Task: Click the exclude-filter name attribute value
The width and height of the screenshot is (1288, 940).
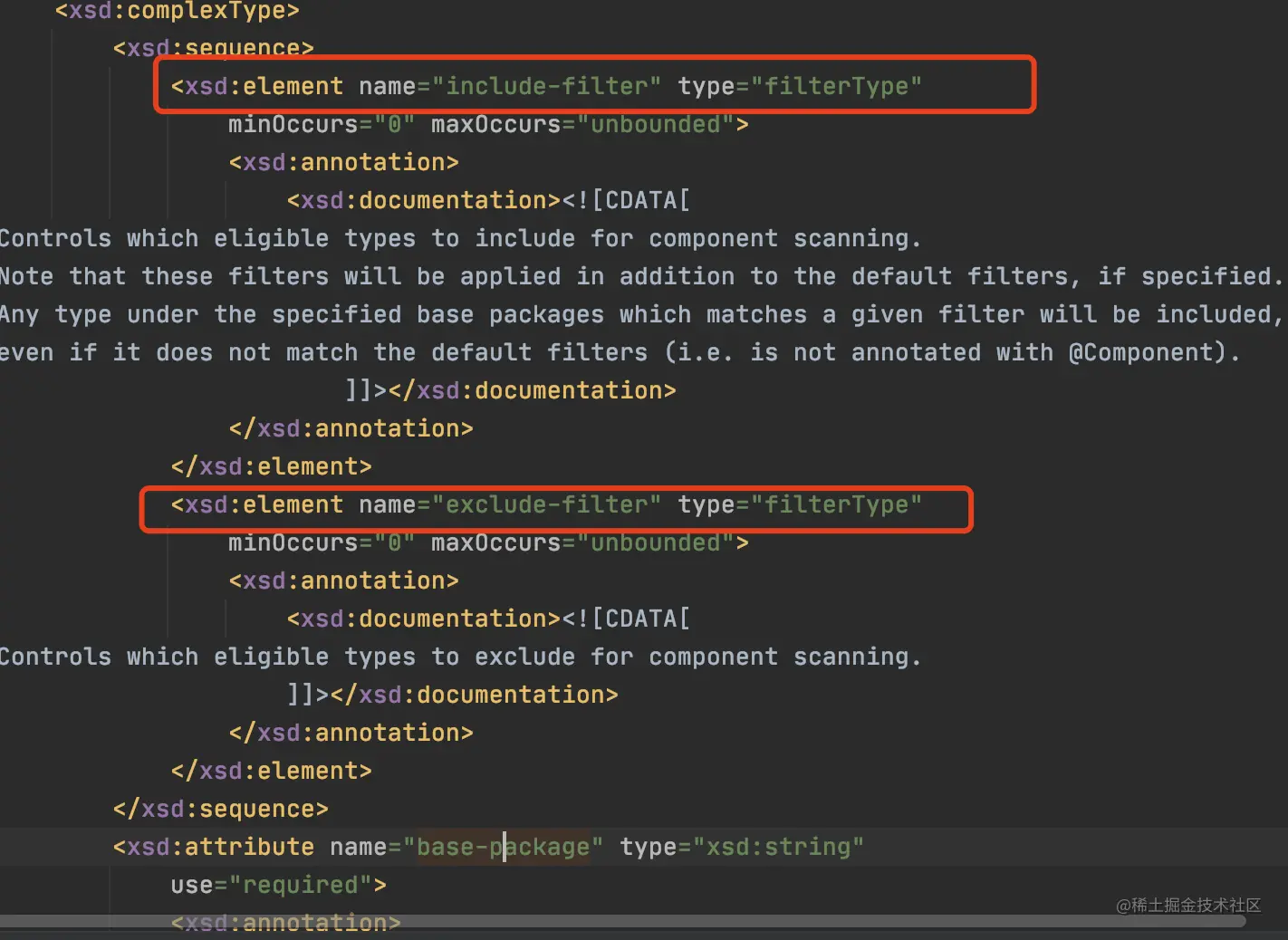Action: [546, 504]
